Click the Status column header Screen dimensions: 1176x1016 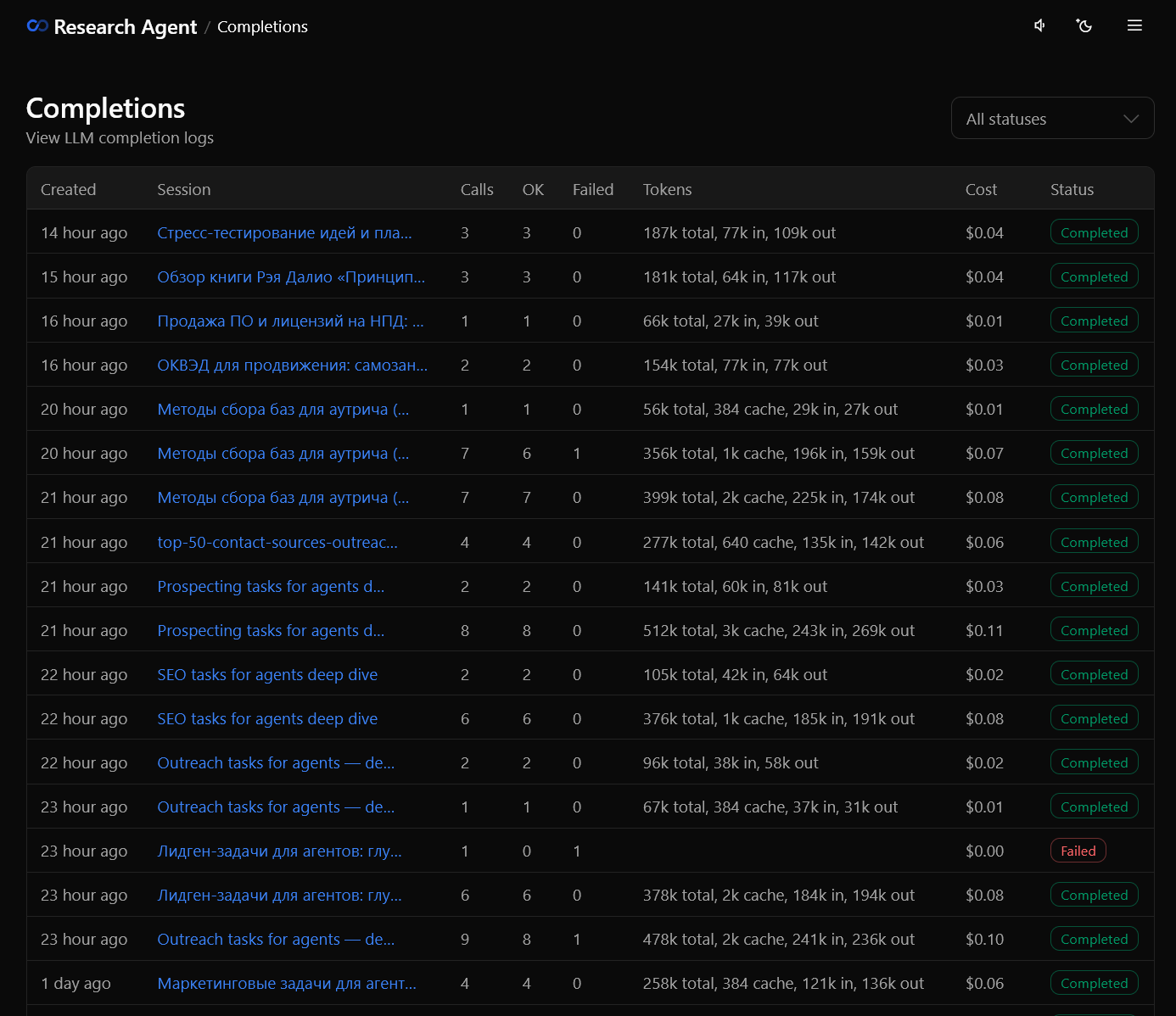pos(1072,190)
